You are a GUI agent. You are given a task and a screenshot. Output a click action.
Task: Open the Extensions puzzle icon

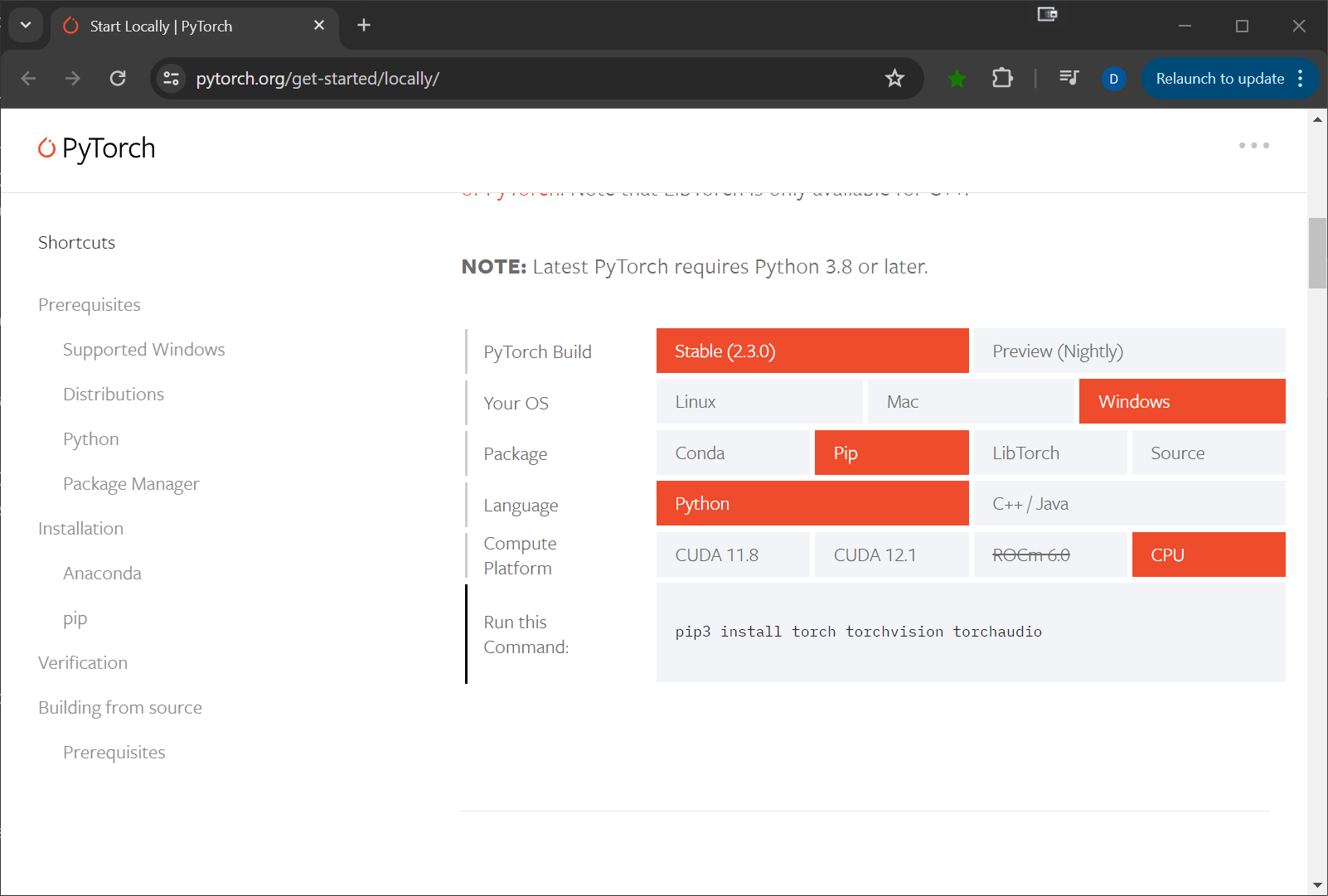pyautogui.click(x=1002, y=79)
